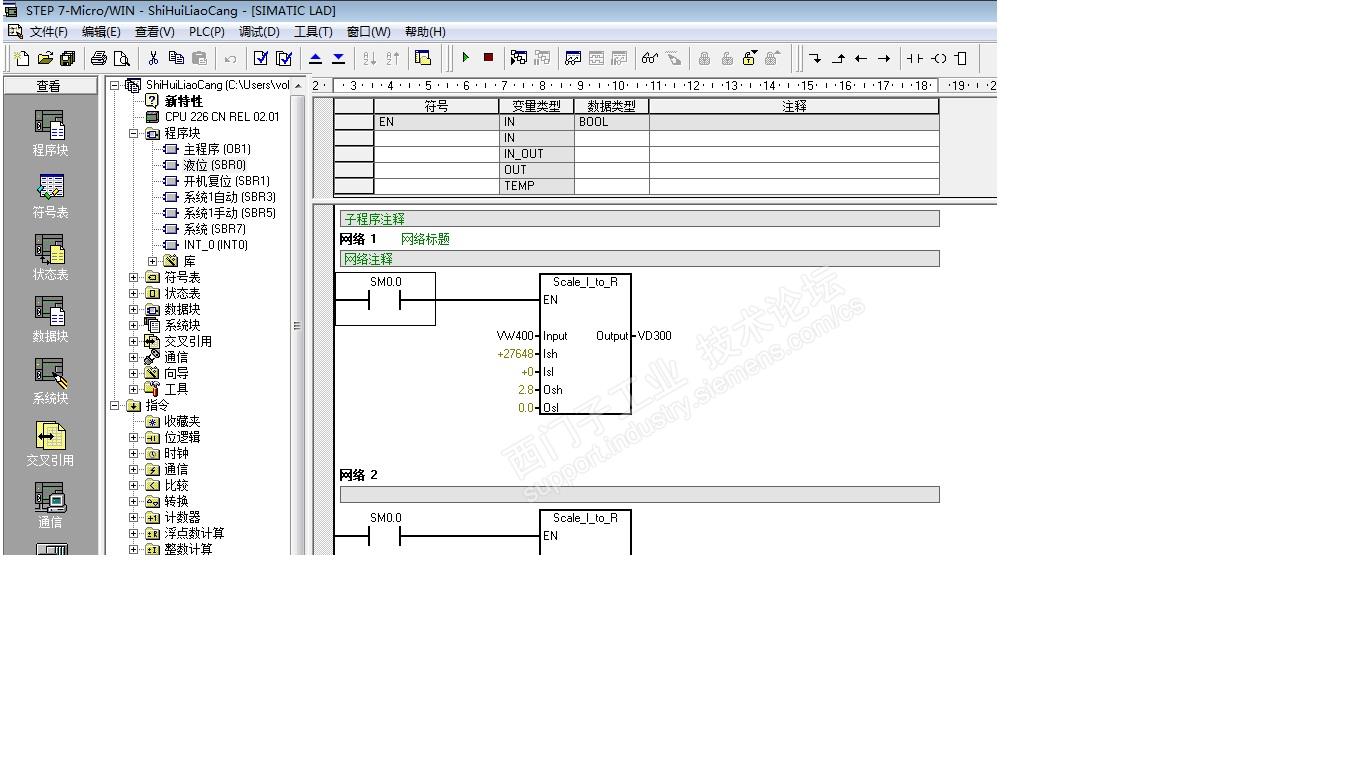Insert a line left in ladder

tap(861, 58)
